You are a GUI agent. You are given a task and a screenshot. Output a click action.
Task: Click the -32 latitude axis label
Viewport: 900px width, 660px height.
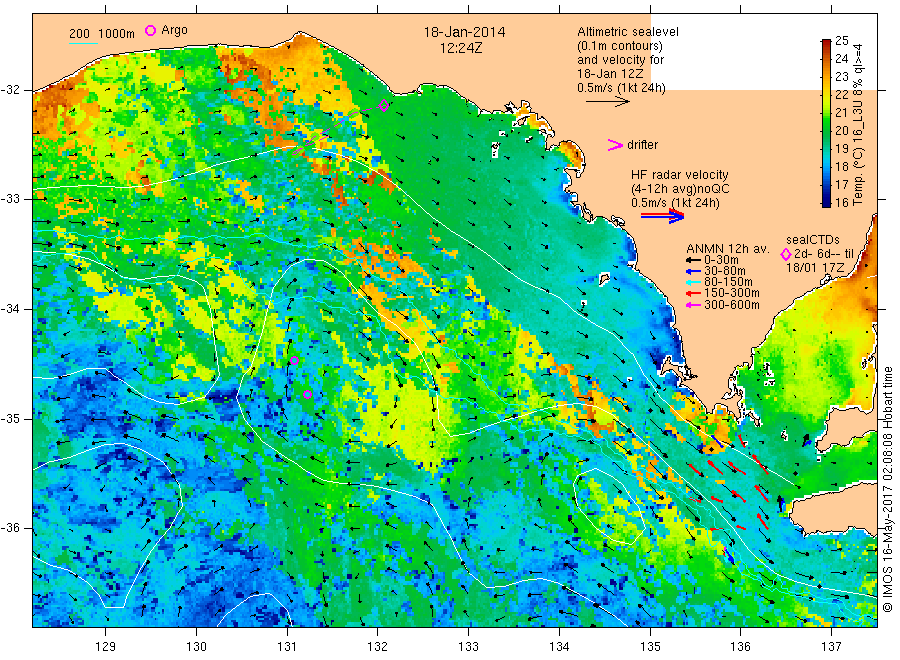pos(10,90)
